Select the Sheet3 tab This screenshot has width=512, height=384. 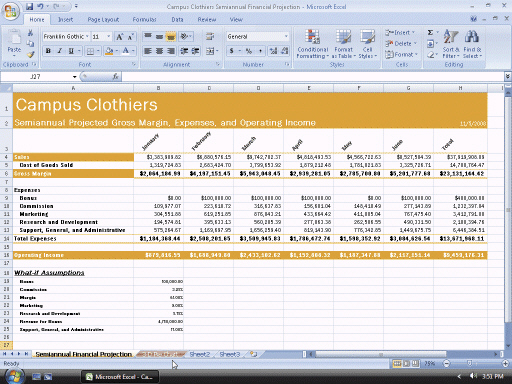pos(230,354)
